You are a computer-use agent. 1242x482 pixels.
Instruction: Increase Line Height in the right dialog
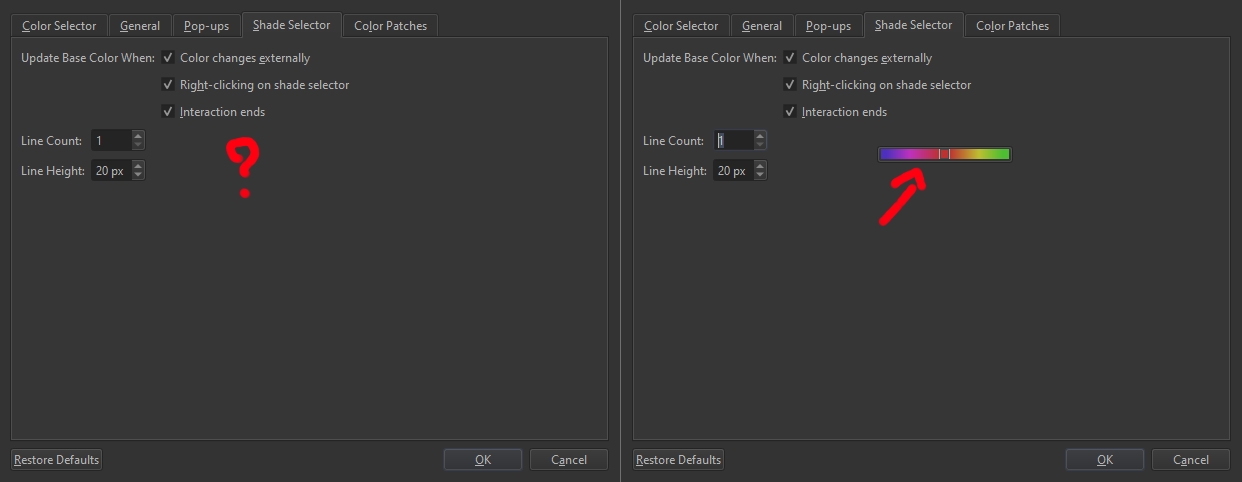[760, 166]
